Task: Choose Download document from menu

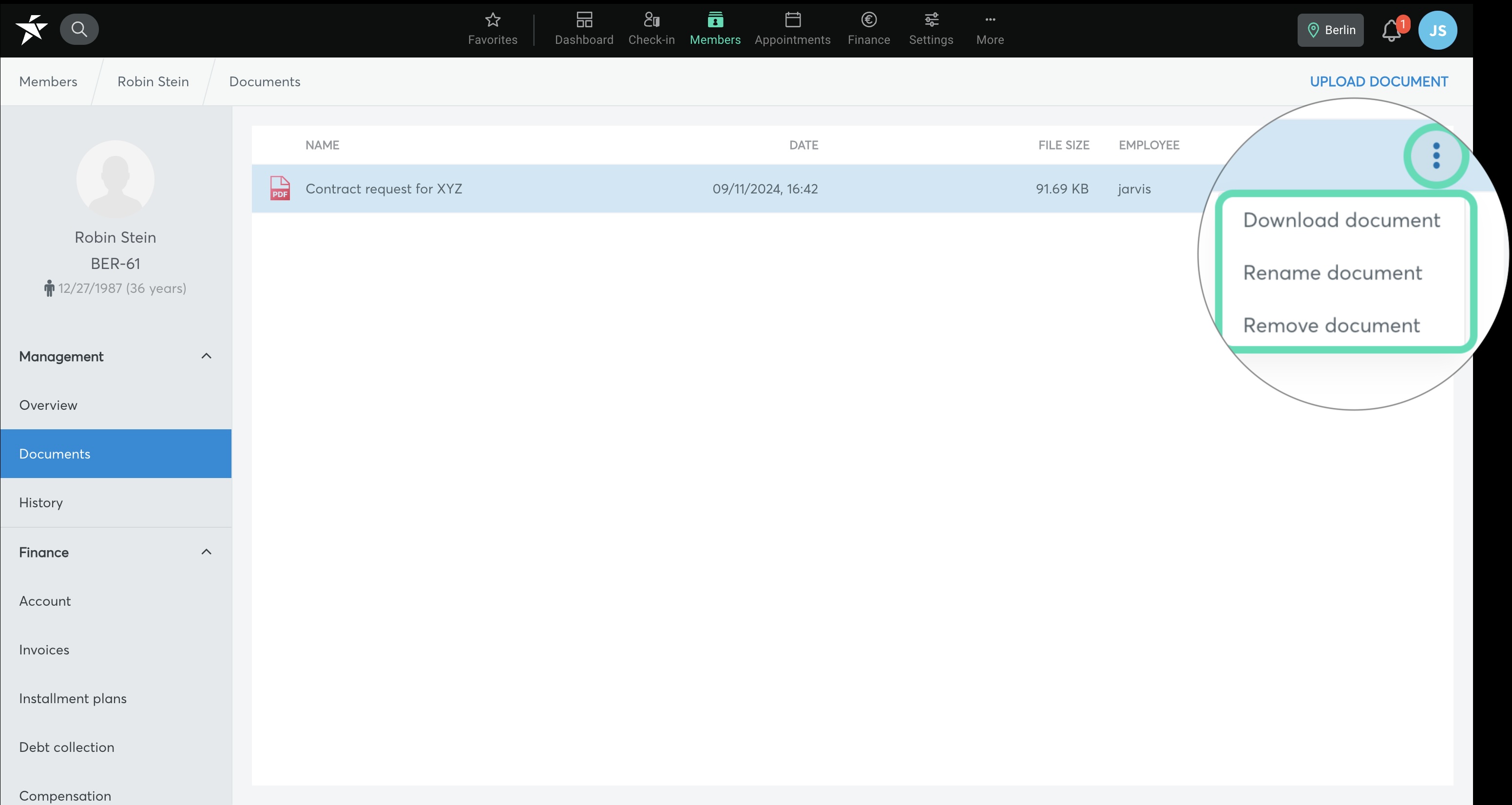Action: pos(1341,220)
